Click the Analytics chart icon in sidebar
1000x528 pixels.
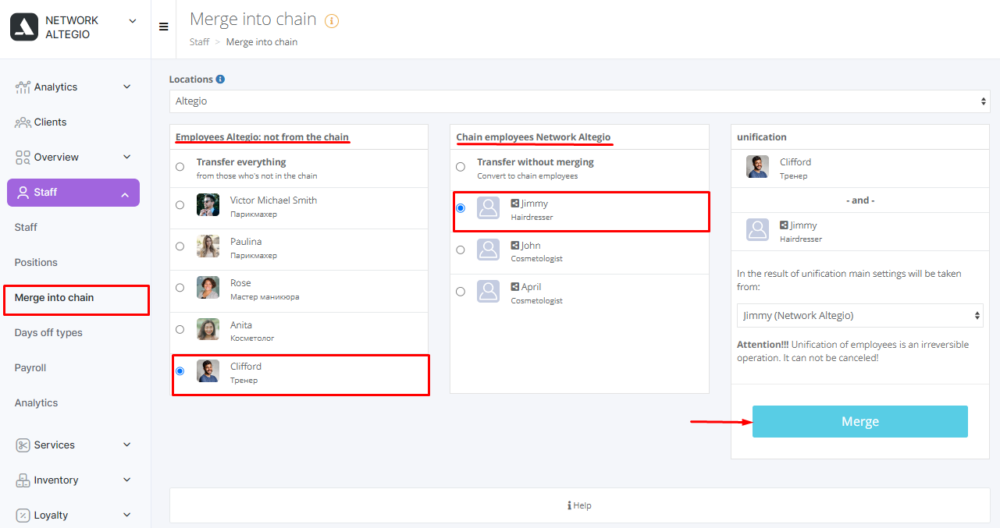coord(22,87)
